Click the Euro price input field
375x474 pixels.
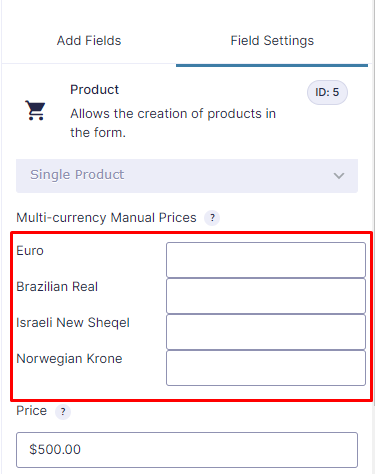point(266,260)
